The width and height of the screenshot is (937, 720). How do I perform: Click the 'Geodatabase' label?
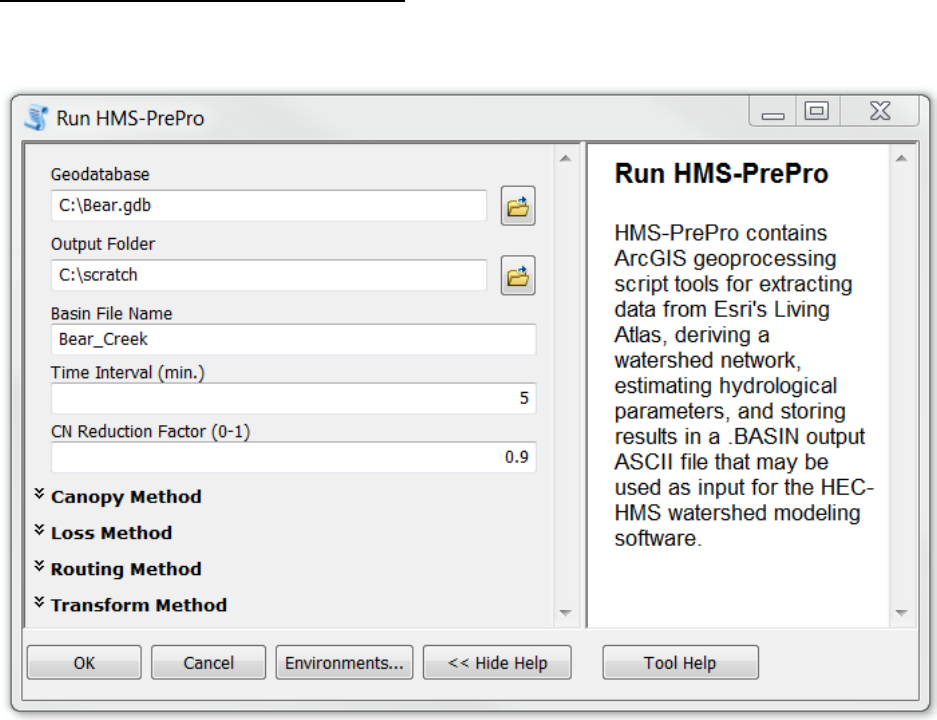pos(100,174)
